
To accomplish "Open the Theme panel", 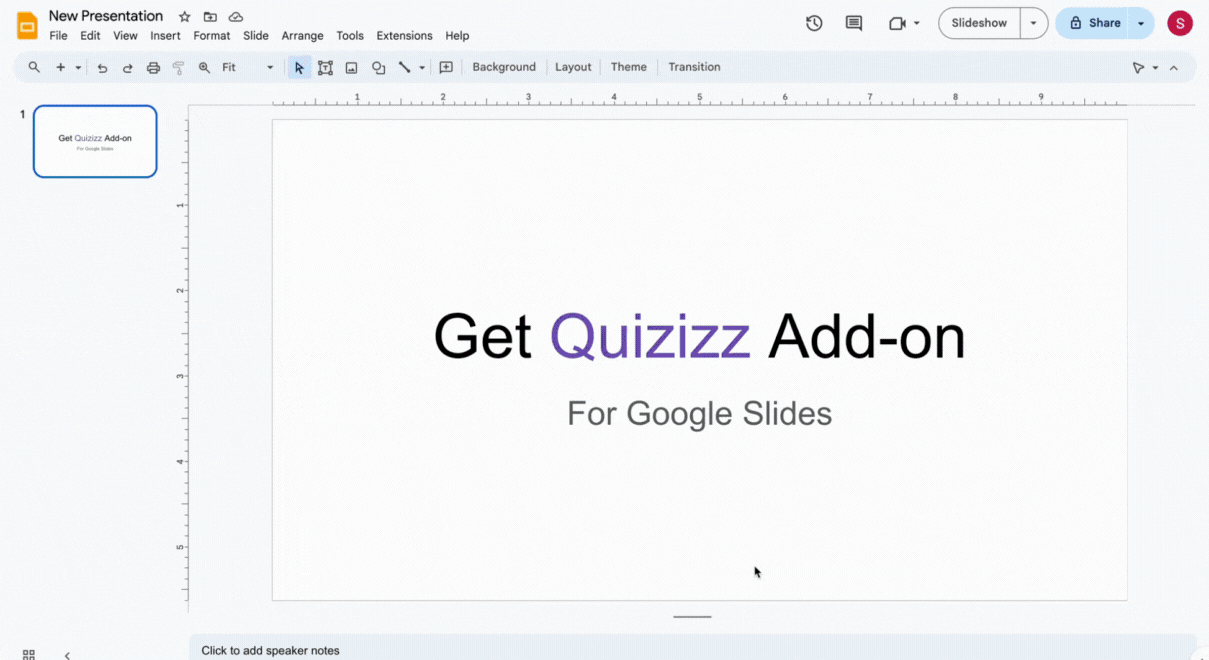I will (x=629, y=67).
